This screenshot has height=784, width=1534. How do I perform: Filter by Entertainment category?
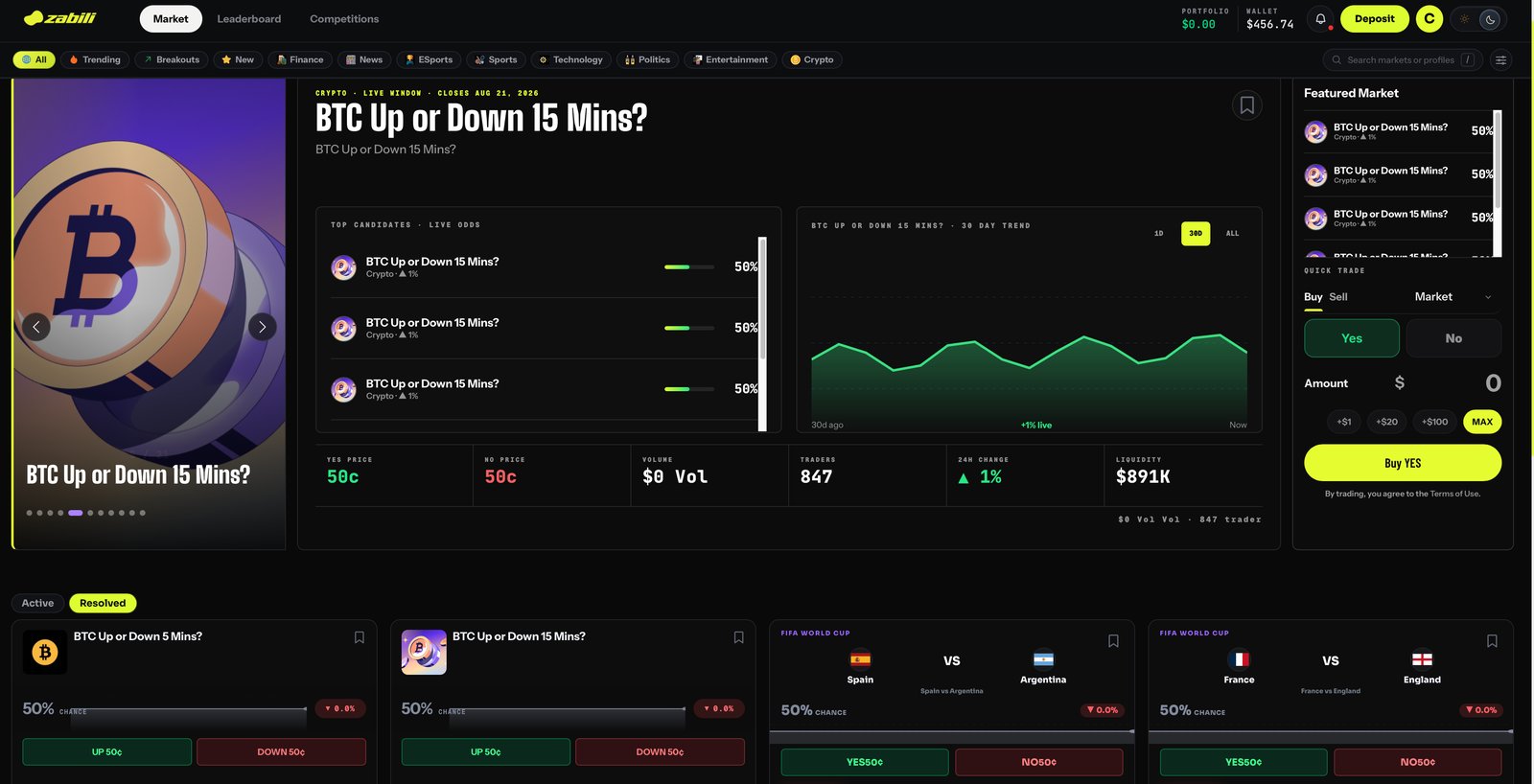pyautogui.click(x=731, y=59)
